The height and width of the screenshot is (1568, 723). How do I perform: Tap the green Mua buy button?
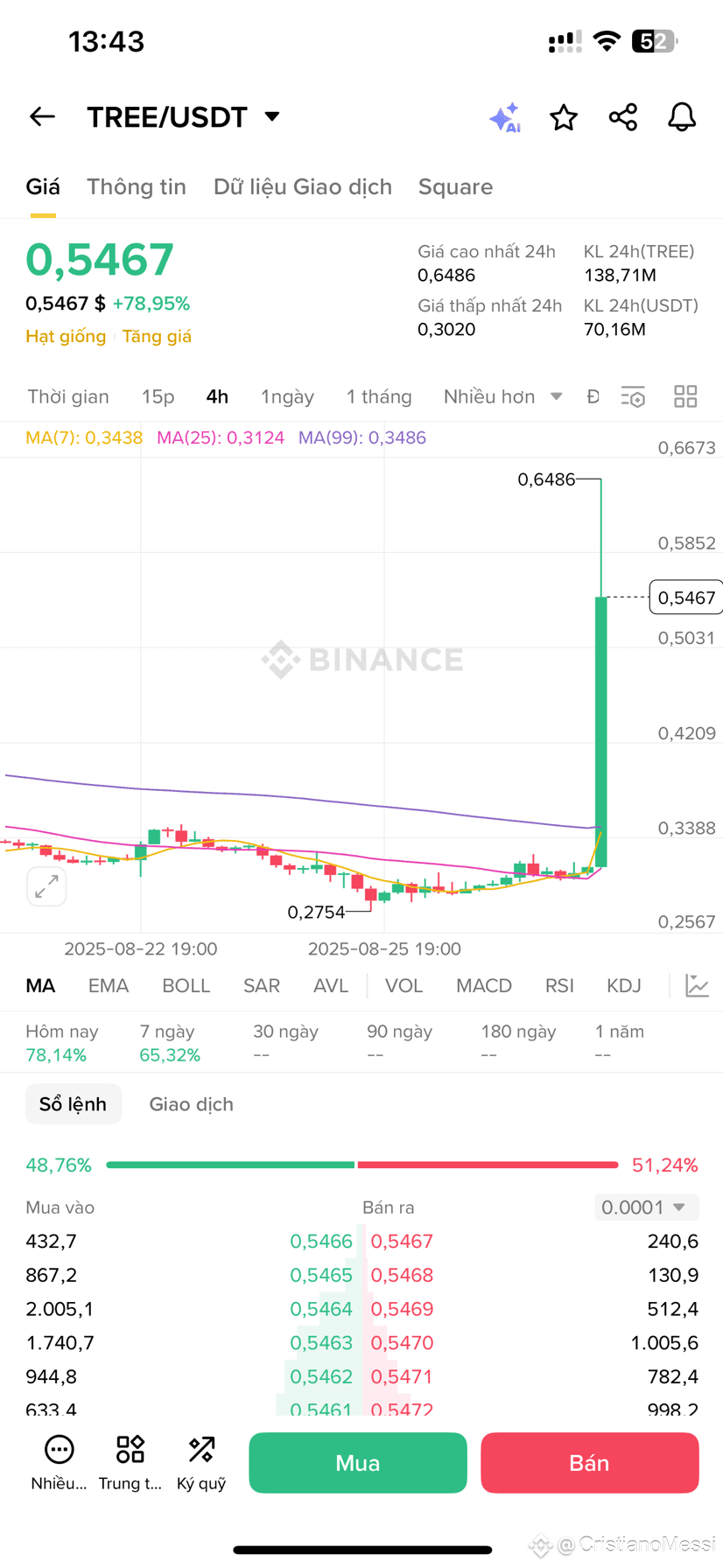tap(358, 1463)
